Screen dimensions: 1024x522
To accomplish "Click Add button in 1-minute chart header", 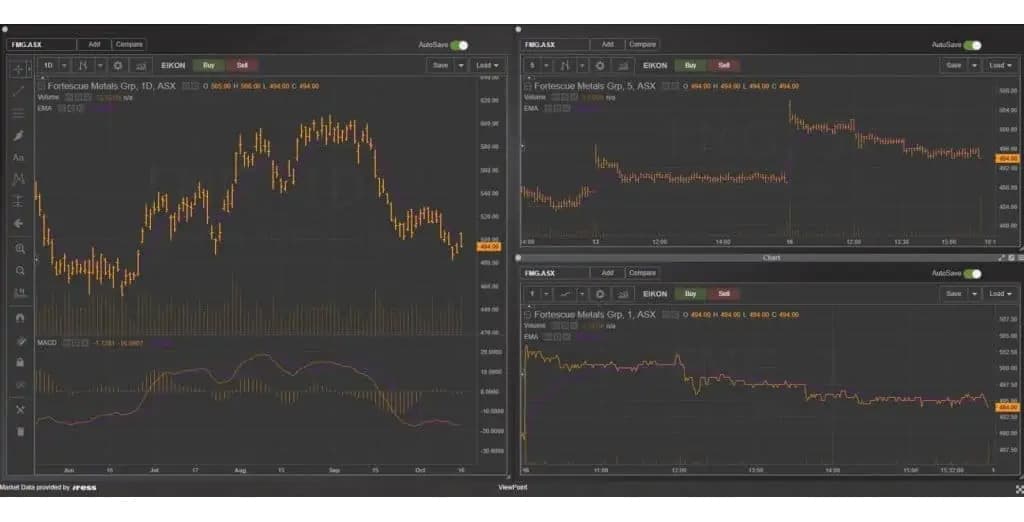I will [607, 273].
